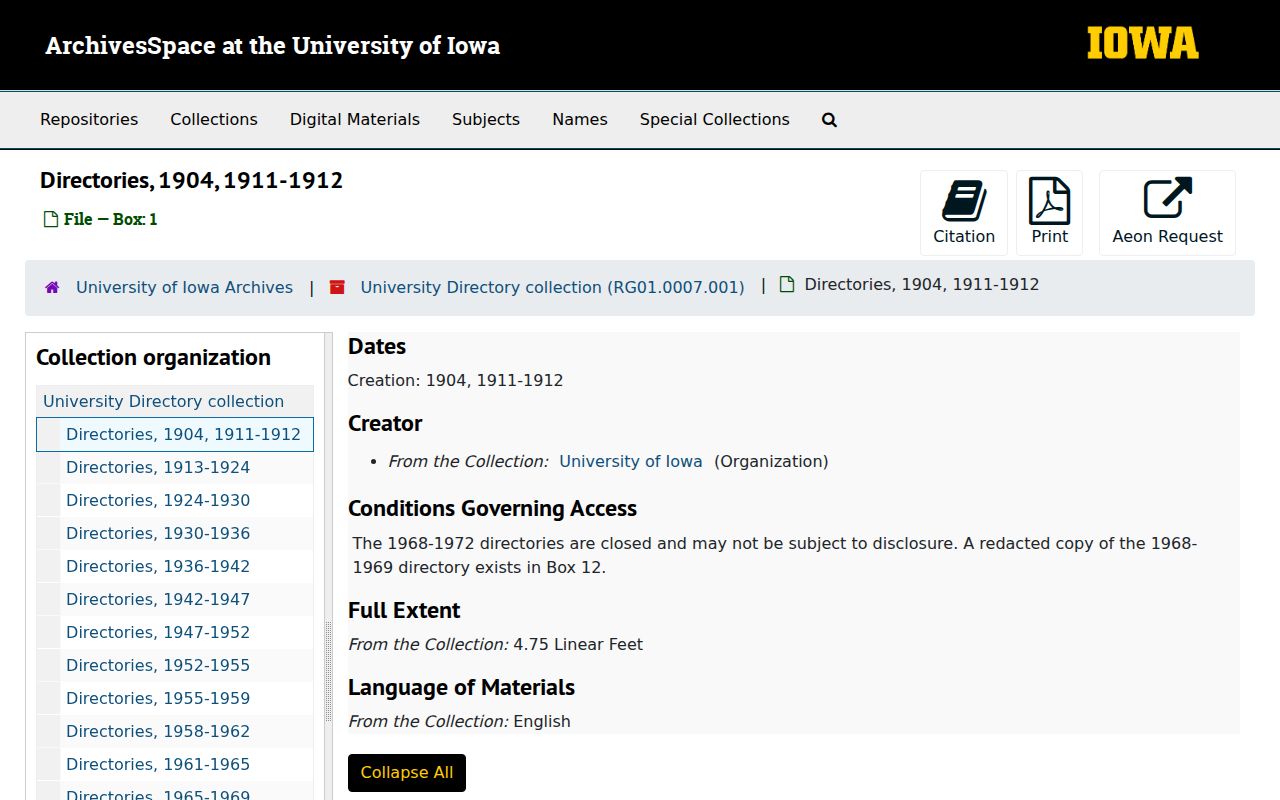
Task: Open University Directory collection (RG01.0007.001) breadcrumb
Action: [x=552, y=287]
